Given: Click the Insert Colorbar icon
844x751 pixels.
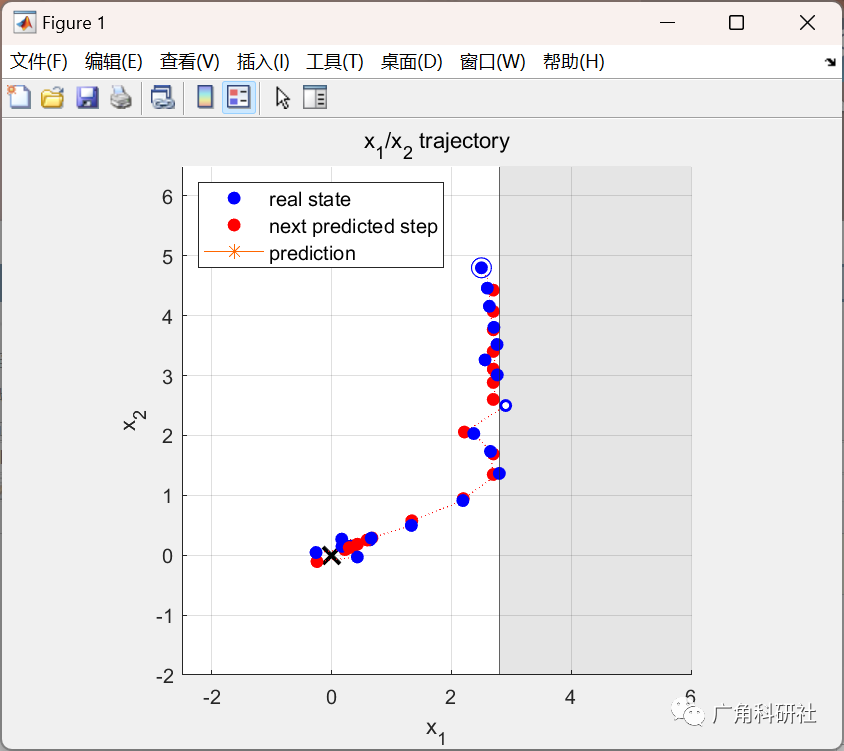Looking at the screenshot, I should [205, 97].
